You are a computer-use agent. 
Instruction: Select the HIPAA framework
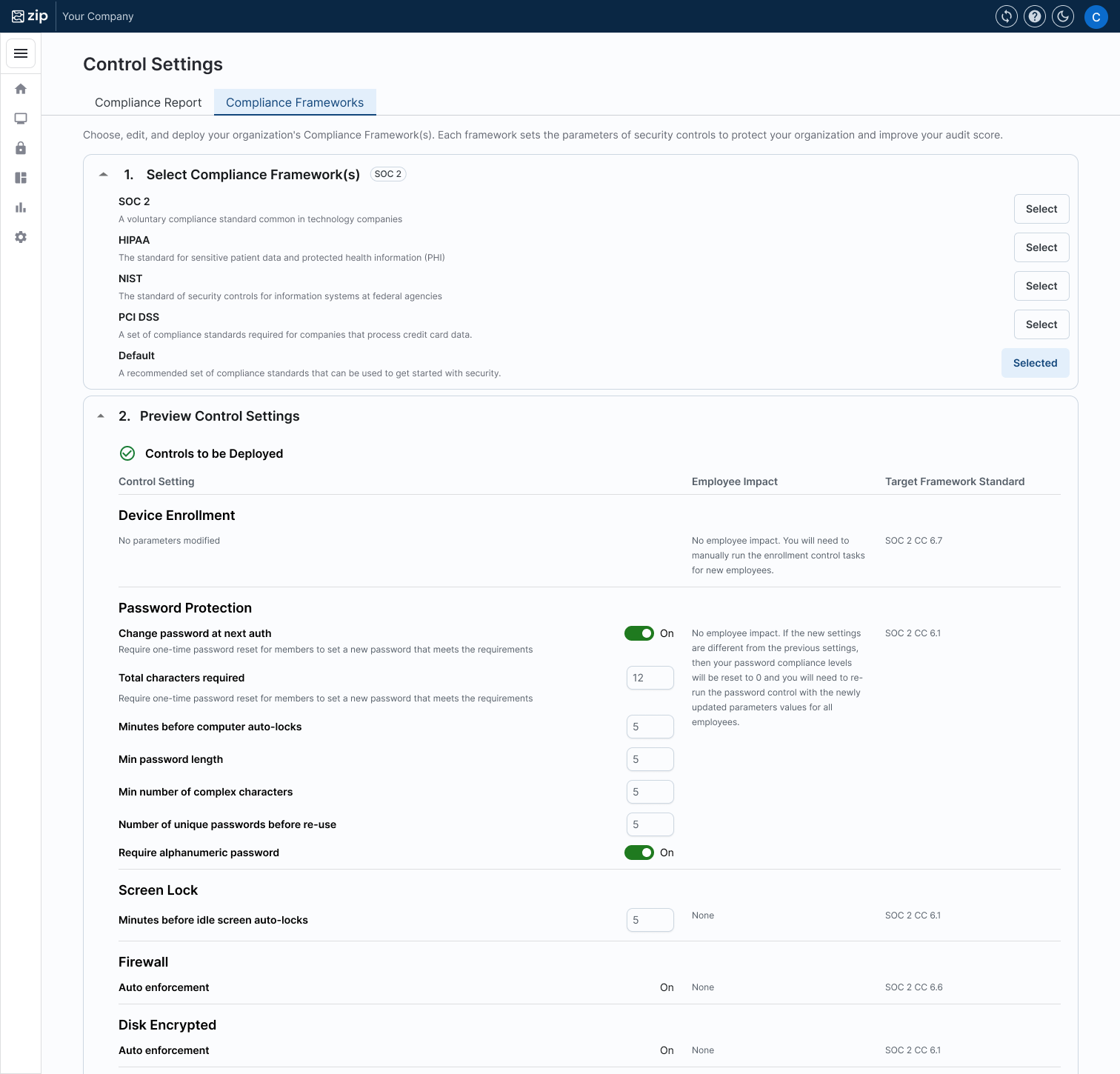[x=1041, y=247]
